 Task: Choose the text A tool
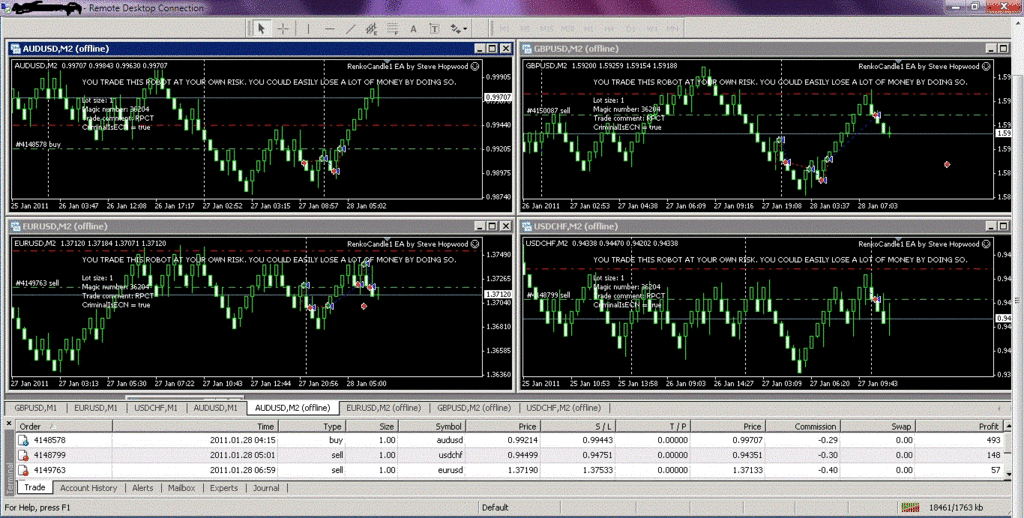point(413,29)
